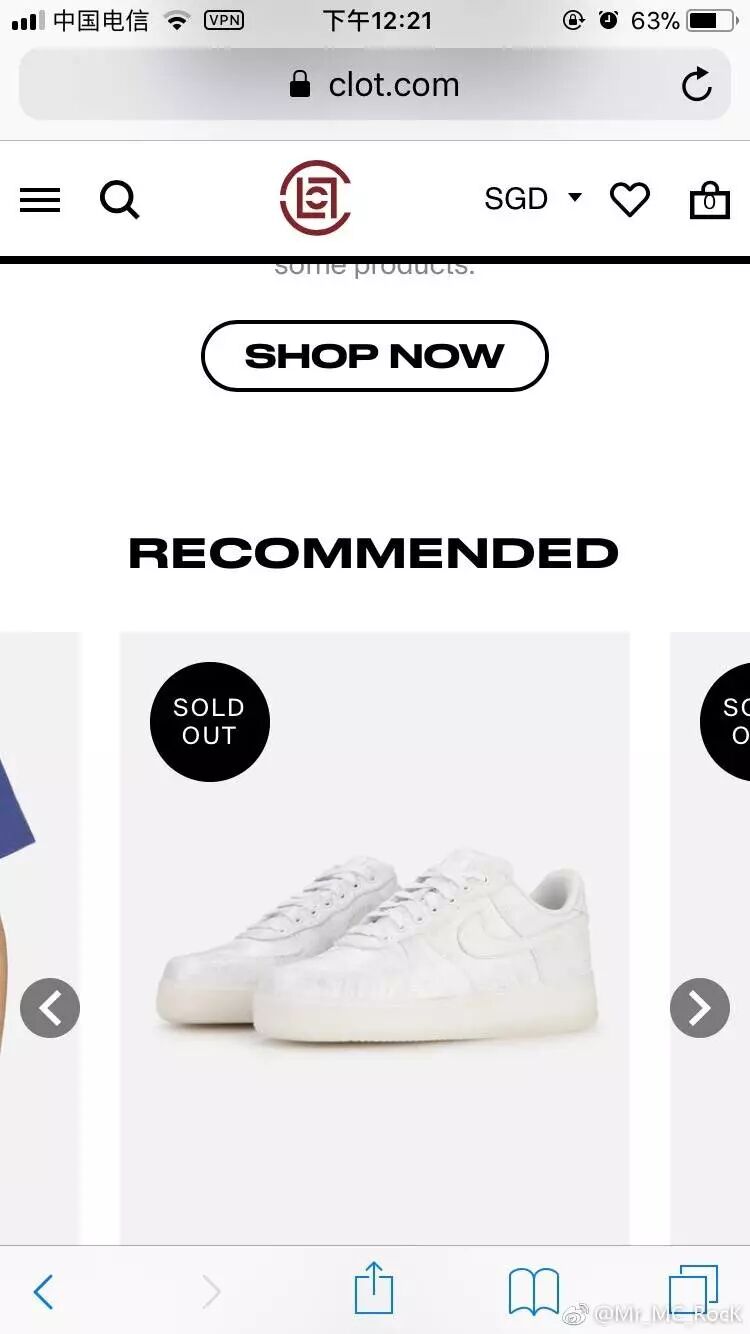Open the shopping bag cart

pos(710,199)
